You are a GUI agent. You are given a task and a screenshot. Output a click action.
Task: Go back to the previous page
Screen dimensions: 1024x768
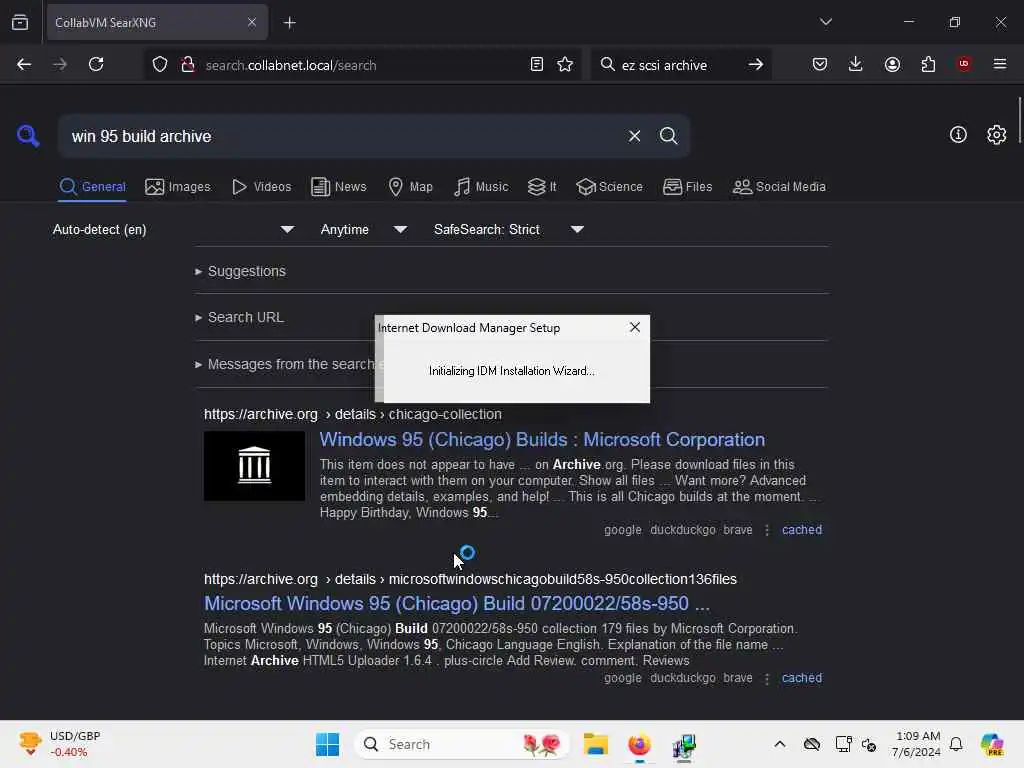click(24, 64)
